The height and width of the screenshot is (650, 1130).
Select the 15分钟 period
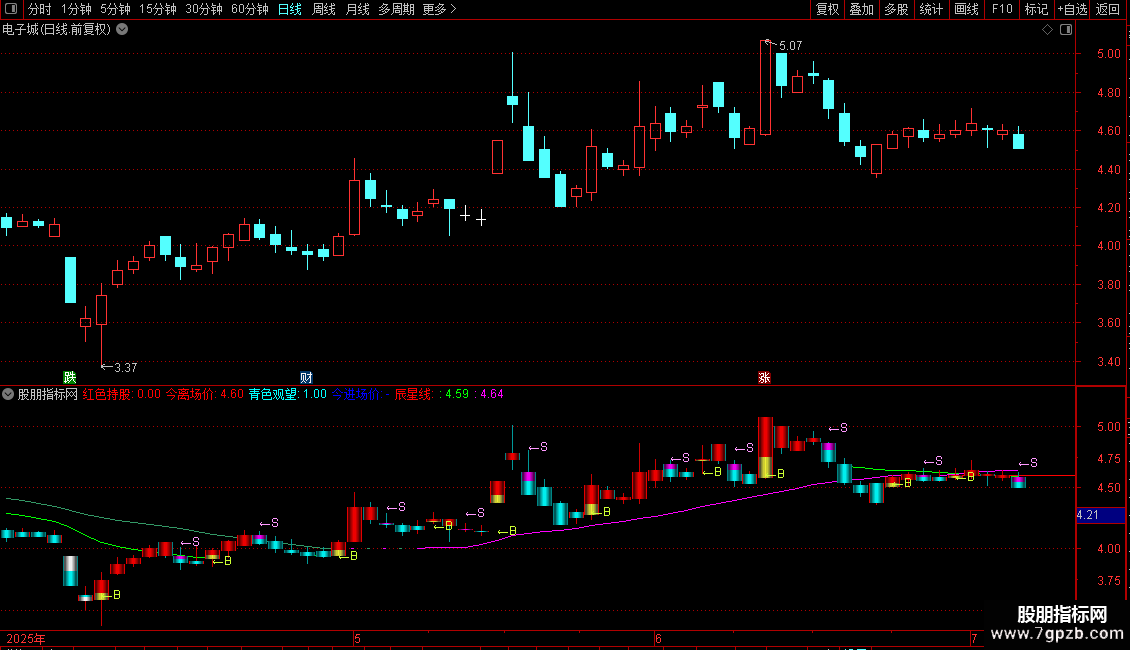tap(158, 9)
